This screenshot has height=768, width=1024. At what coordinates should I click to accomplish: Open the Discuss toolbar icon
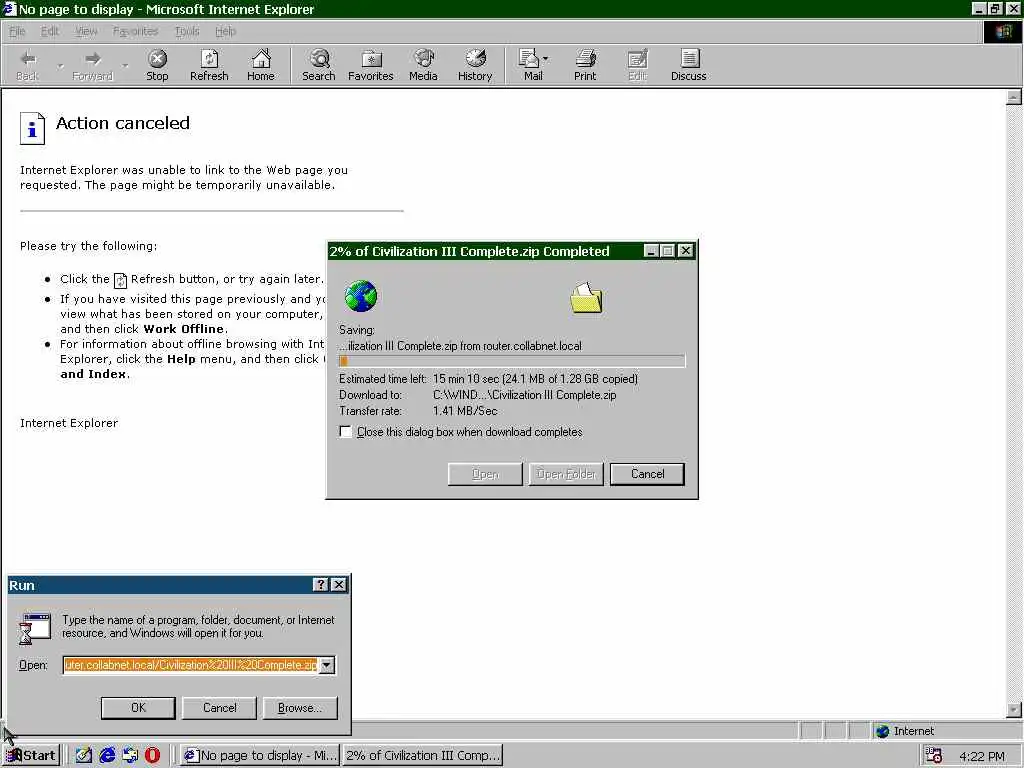[x=689, y=59]
